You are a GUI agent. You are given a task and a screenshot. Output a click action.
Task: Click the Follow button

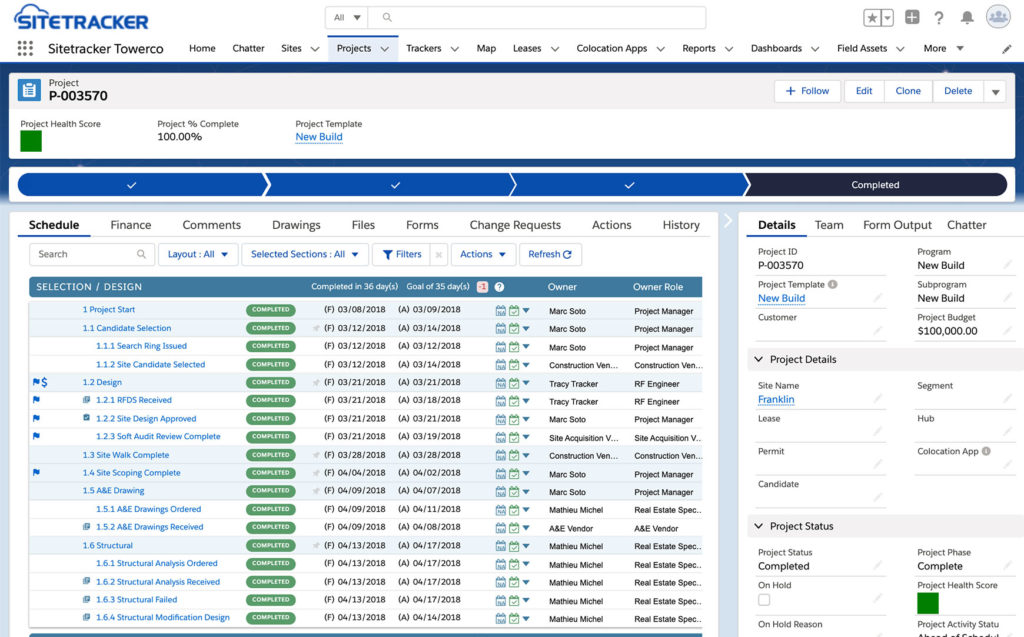click(x=808, y=91)
